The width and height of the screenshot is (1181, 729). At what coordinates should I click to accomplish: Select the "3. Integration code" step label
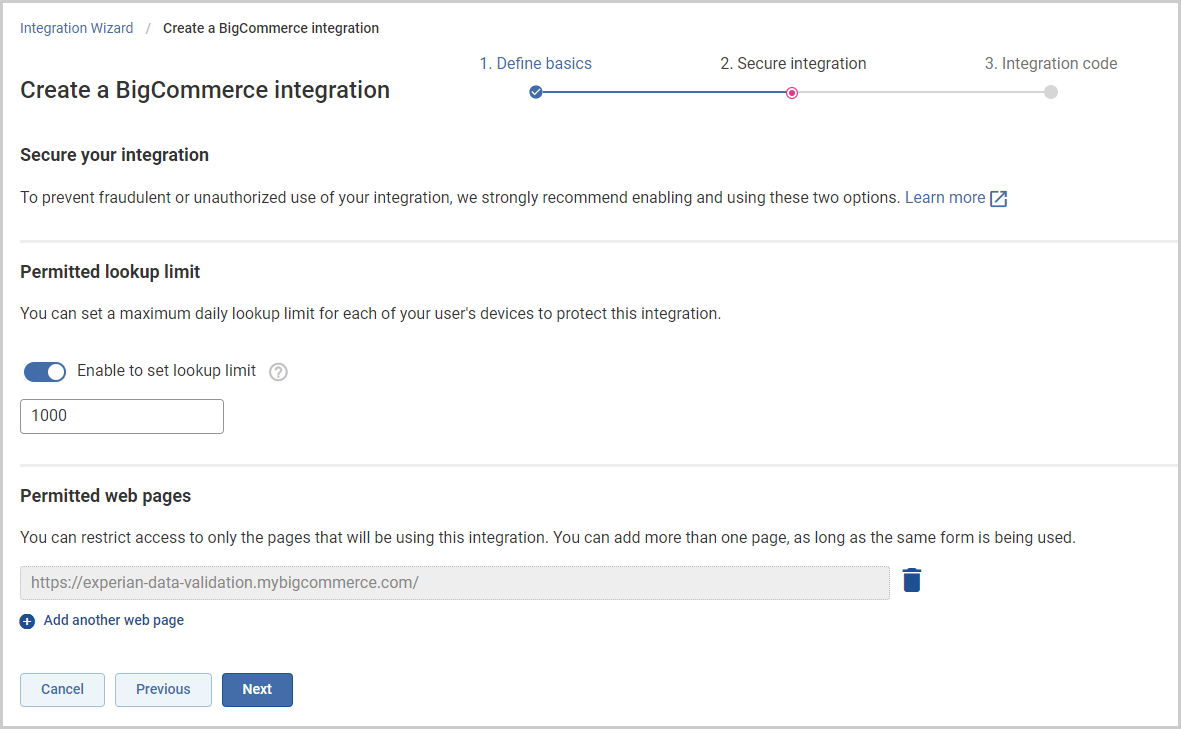pyautogui.click(x=1051, y=63)
